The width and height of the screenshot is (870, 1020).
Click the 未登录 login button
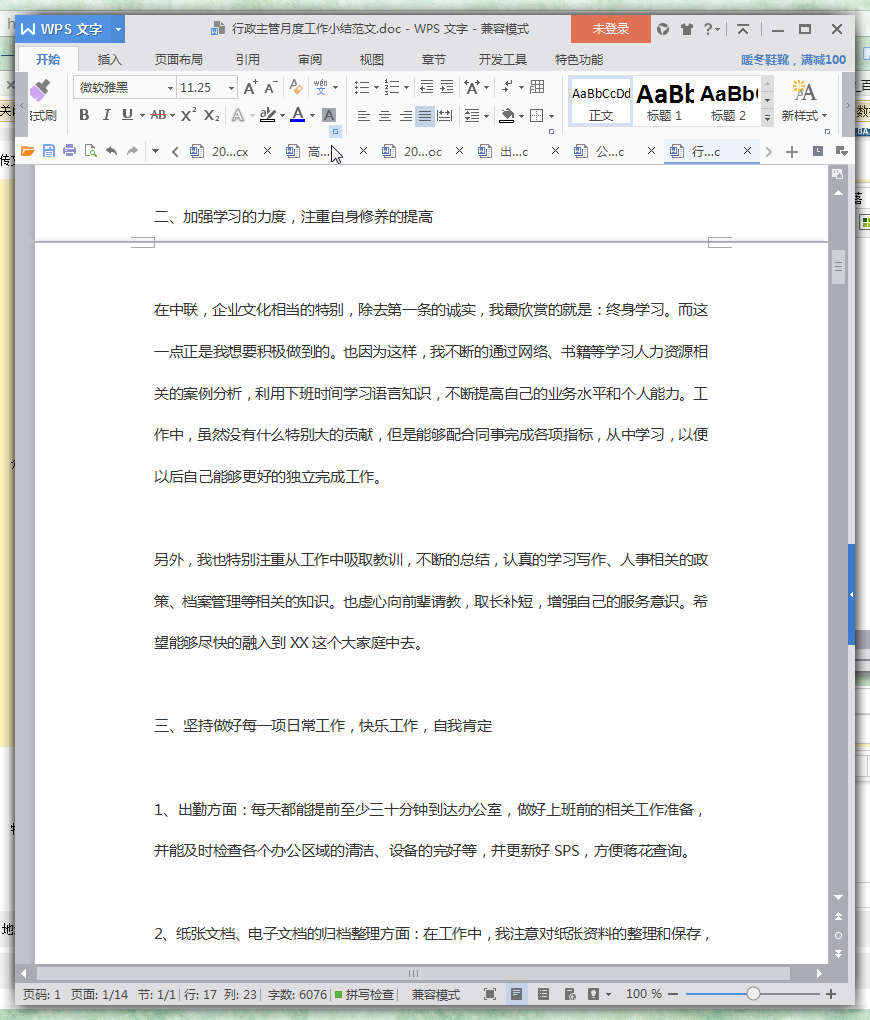pos(610,29)
